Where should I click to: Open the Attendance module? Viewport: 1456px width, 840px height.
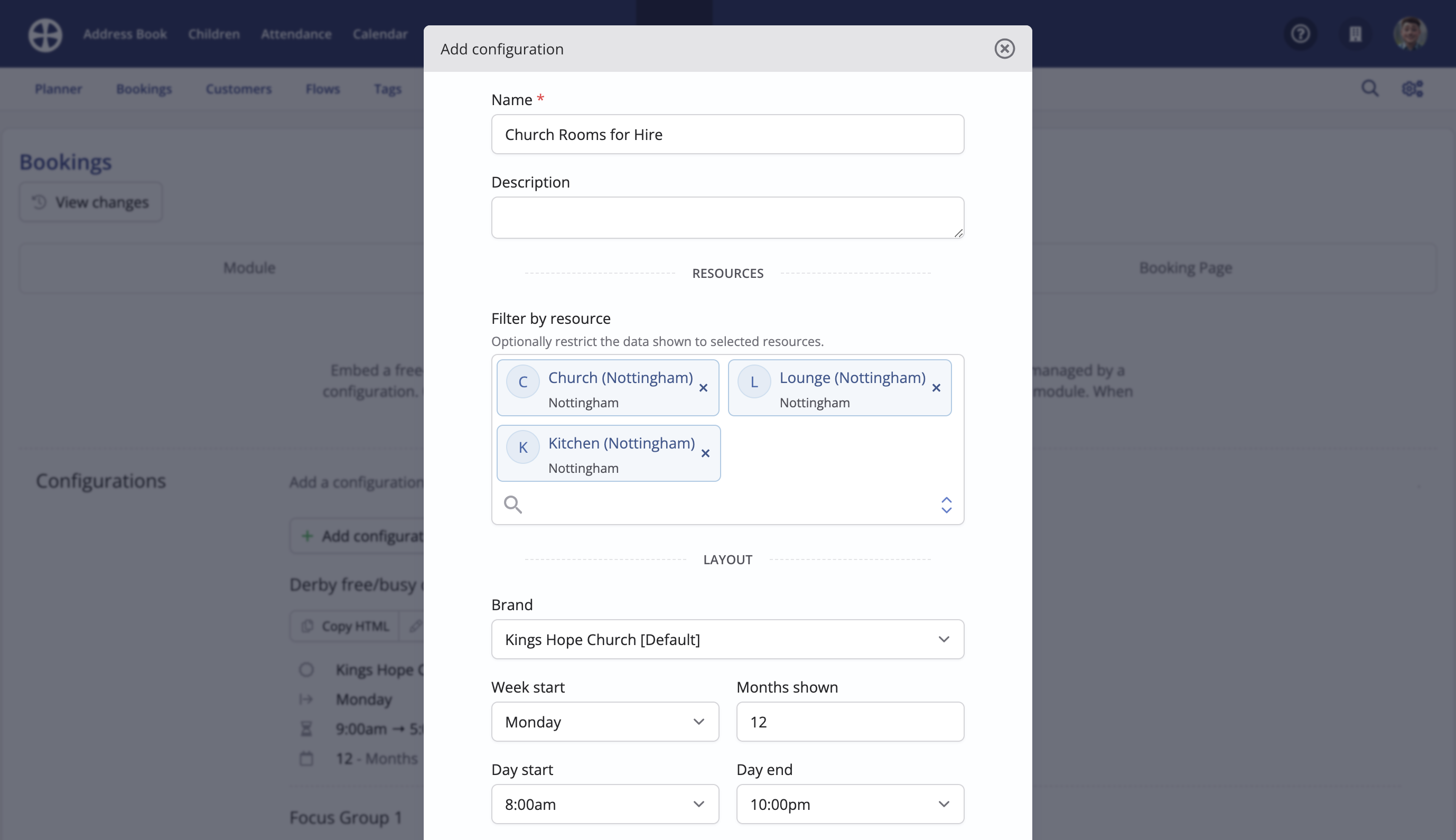coord(296,34)
